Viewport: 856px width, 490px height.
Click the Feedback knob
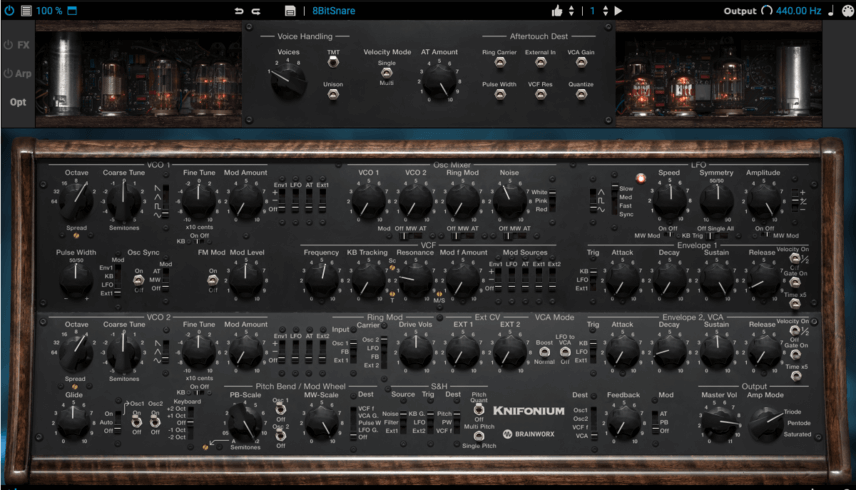tap(623, 423)
